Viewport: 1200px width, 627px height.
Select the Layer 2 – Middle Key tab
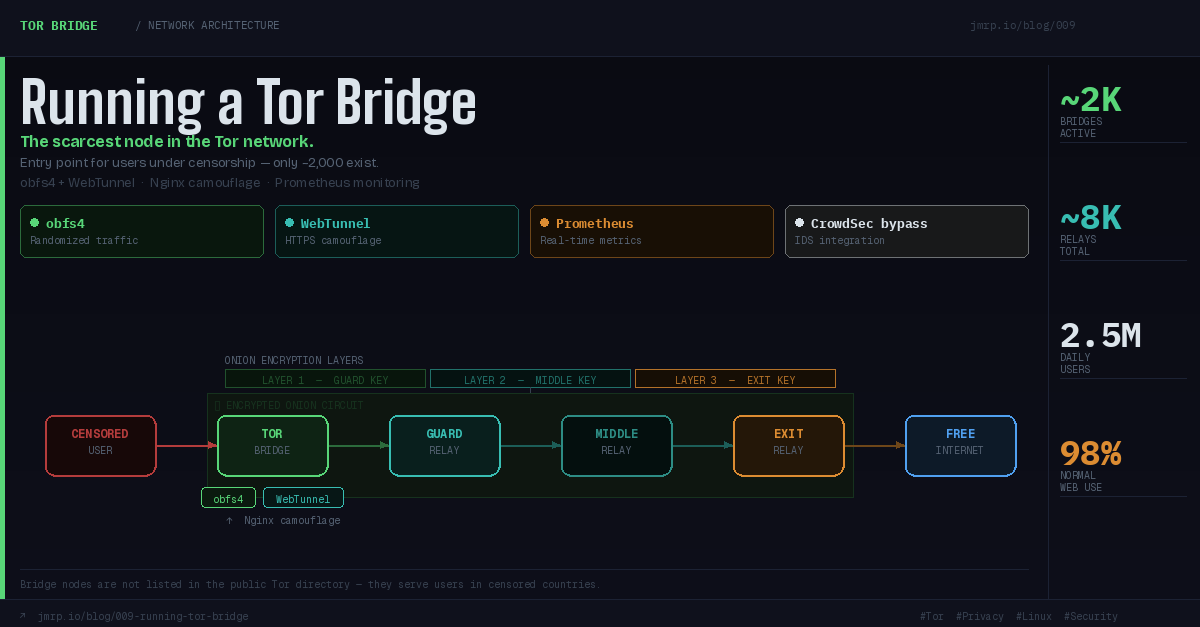[530, 379]
